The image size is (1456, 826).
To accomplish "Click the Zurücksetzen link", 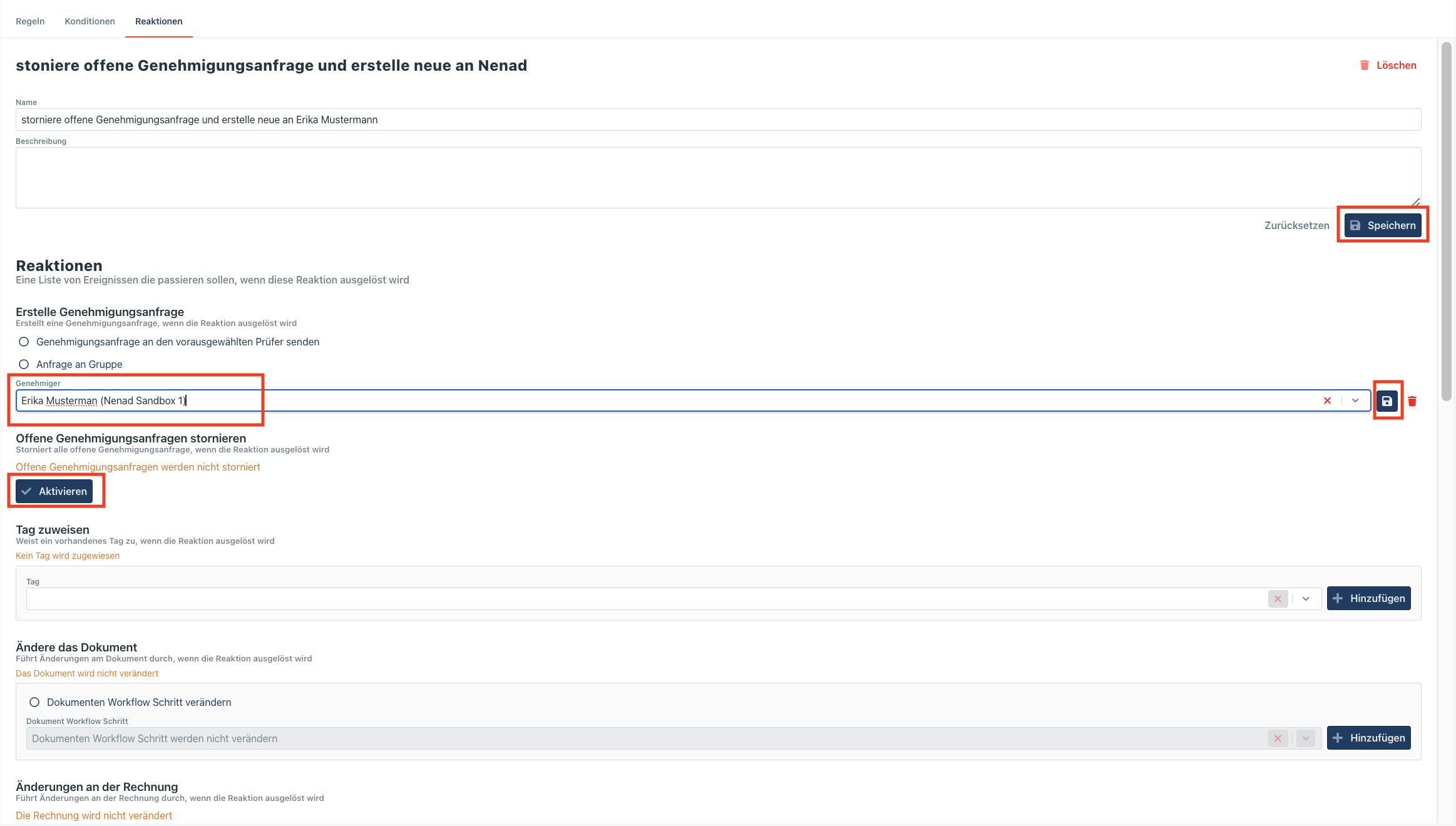I will (x=1296, y=225).
